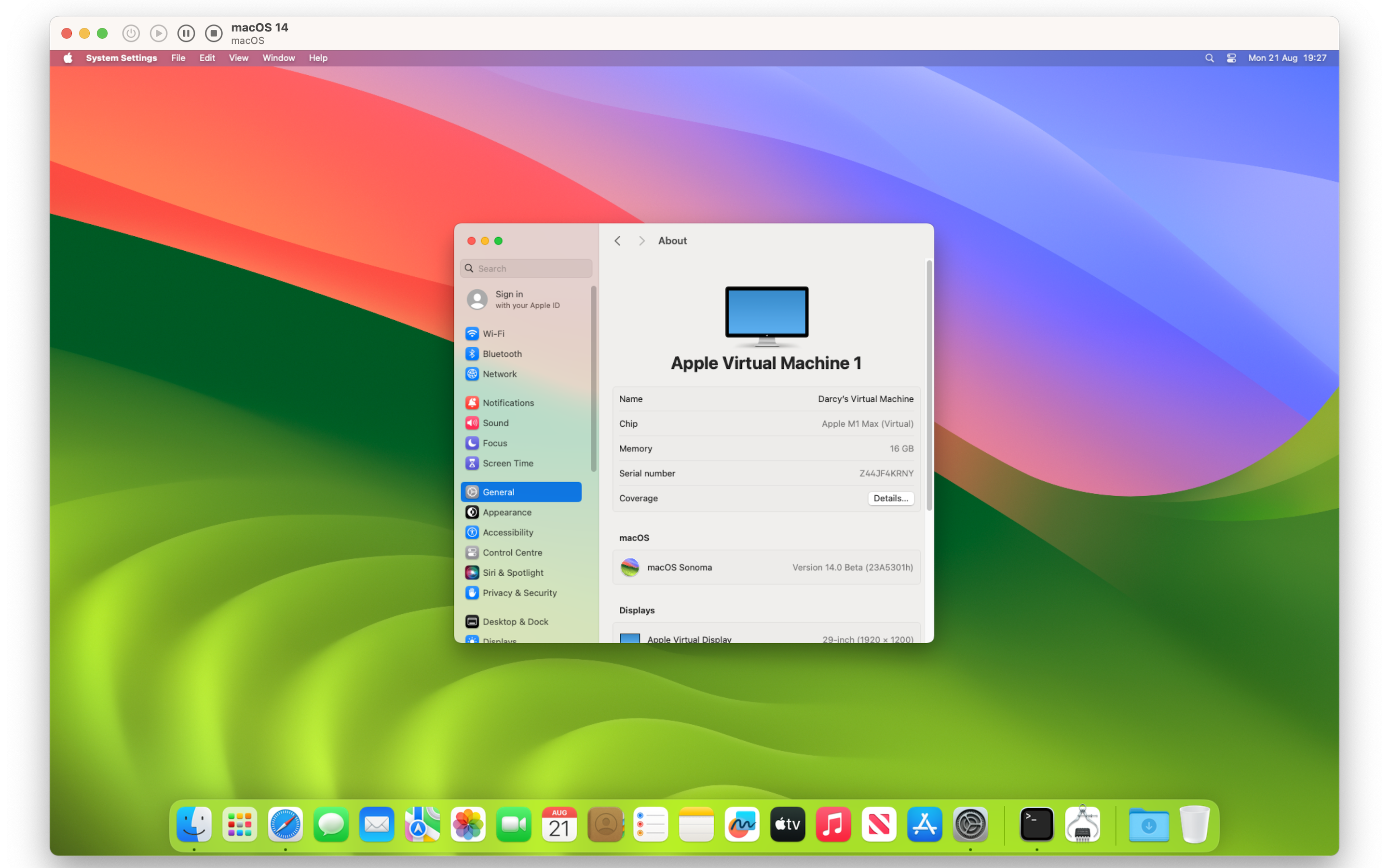Viewport: 1389px width, 868px height.
Task: Open the Help menu
Action: coord(318,58)
